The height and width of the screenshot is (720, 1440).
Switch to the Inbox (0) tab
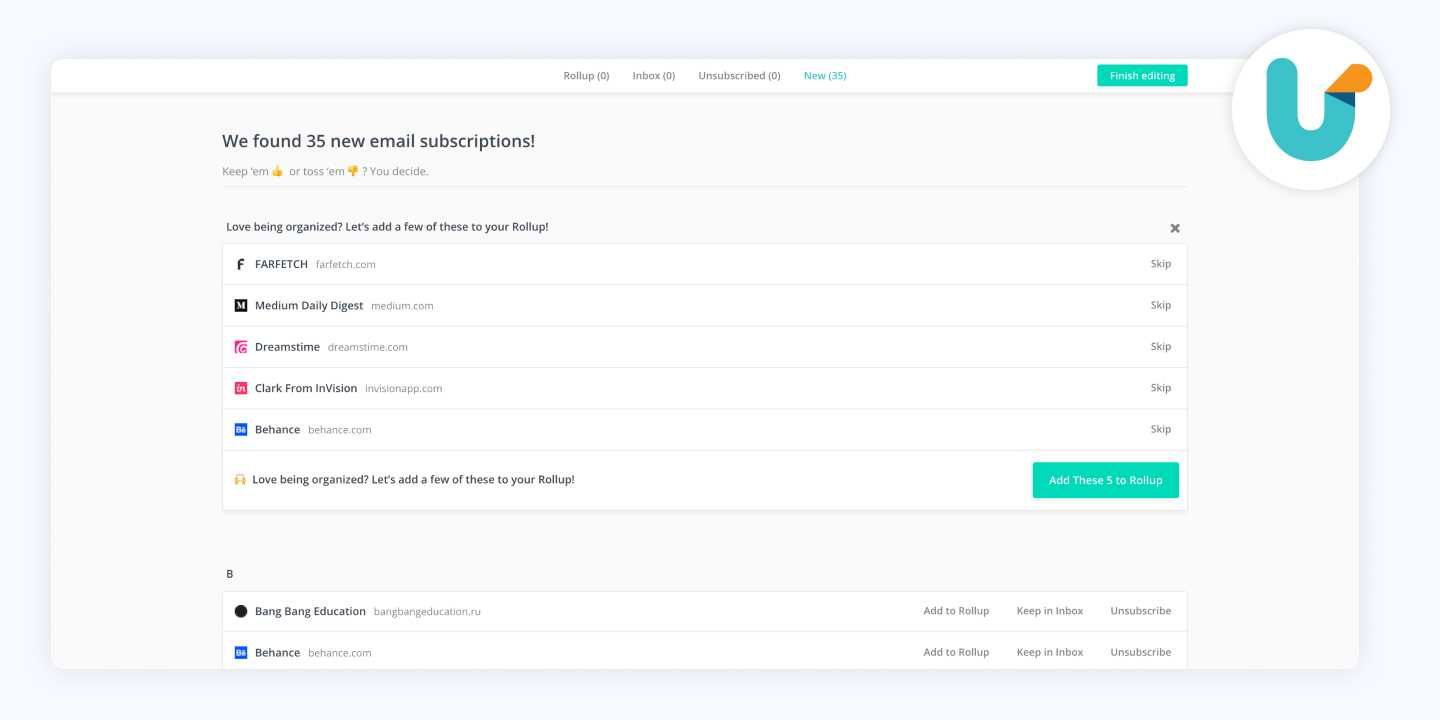(x=653, y=76)
